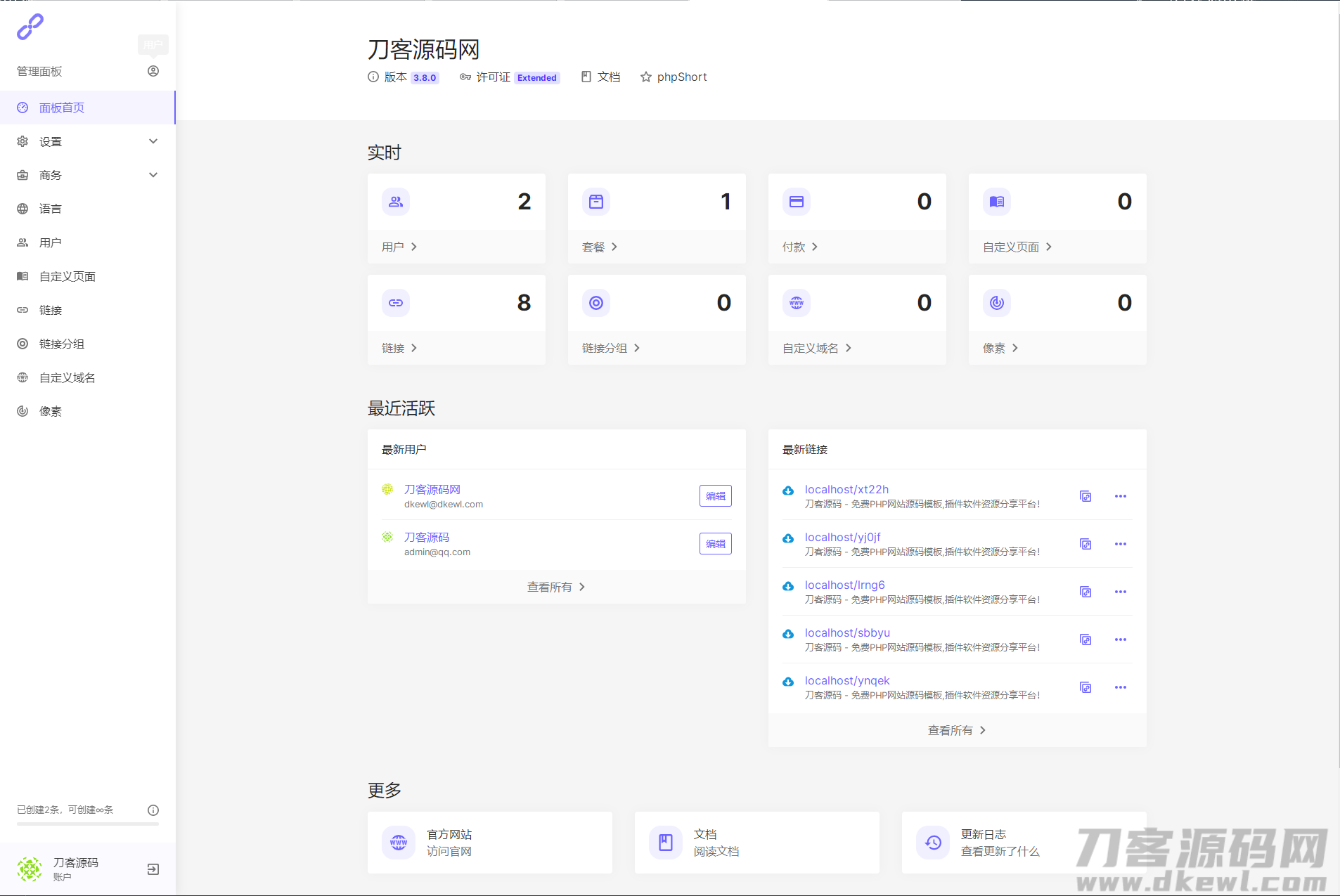Viewport: 1340px width, 896px height.
Task: Open the three-dot menu for localhost/yj0jf
Action: click(x=1121, y=544)
